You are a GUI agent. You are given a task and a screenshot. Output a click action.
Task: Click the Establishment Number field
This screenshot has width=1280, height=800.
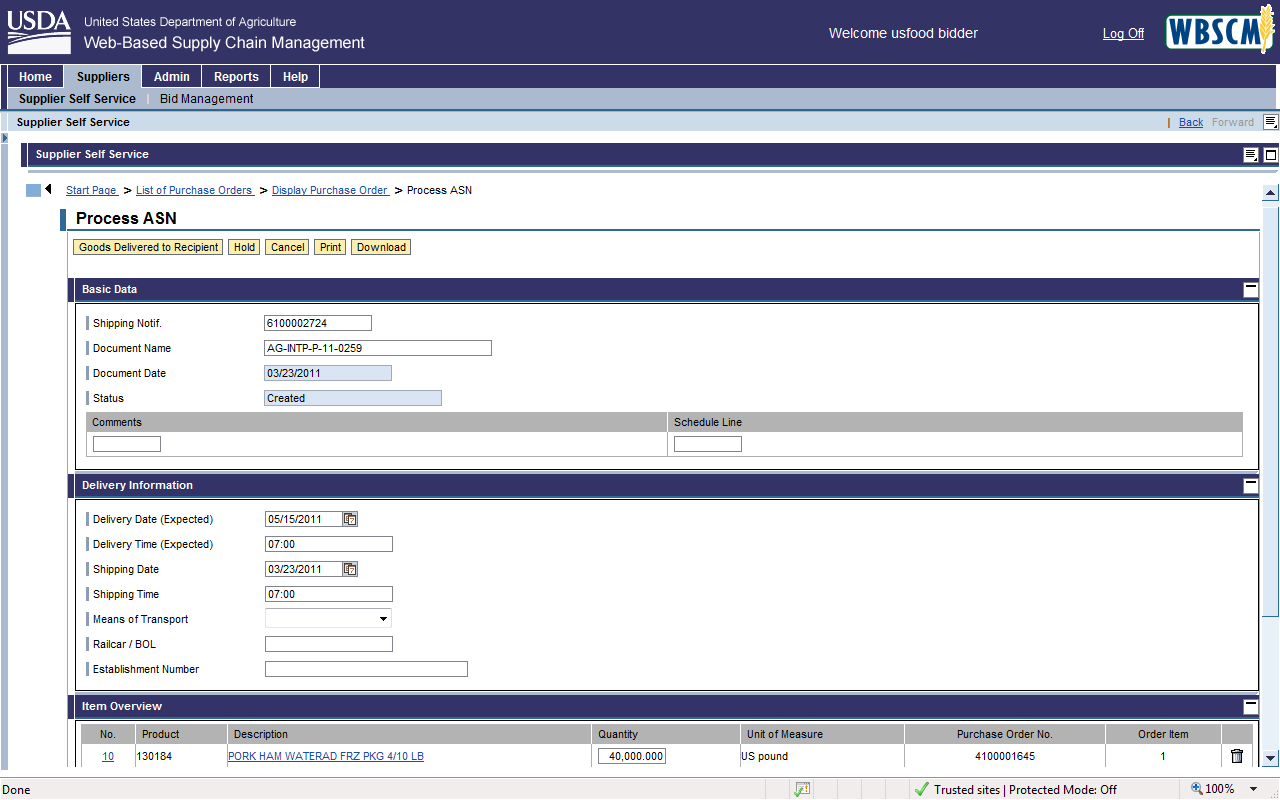tap(366, 669)
